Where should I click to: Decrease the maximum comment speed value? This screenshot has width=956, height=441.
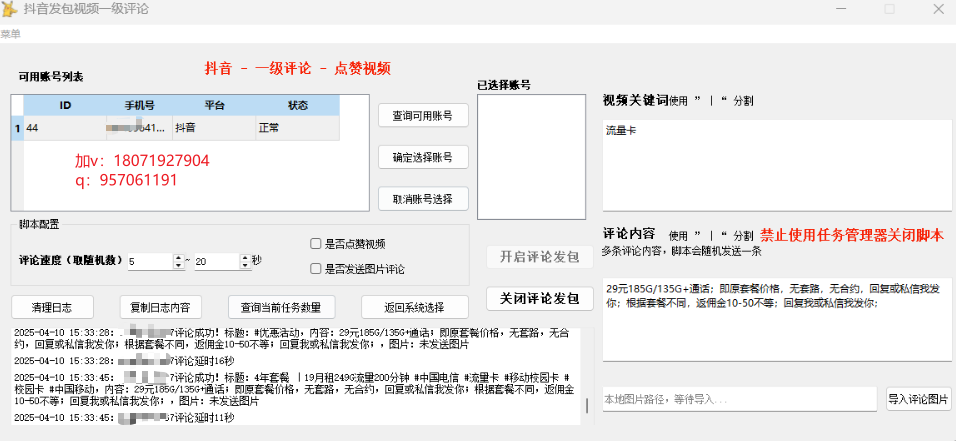coord(246,265)
